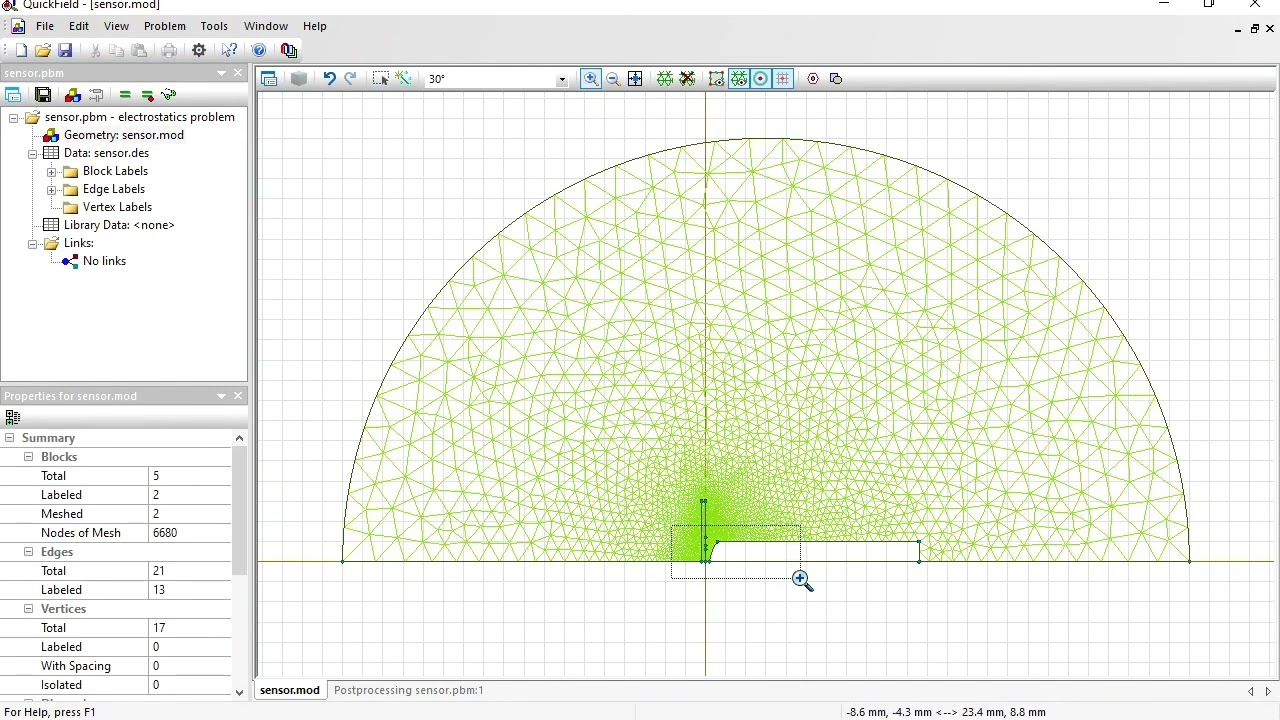Open the arc angle 30° dropdown
The width and height of the screenshot is (1280, 720).
[x=561, y=80]
